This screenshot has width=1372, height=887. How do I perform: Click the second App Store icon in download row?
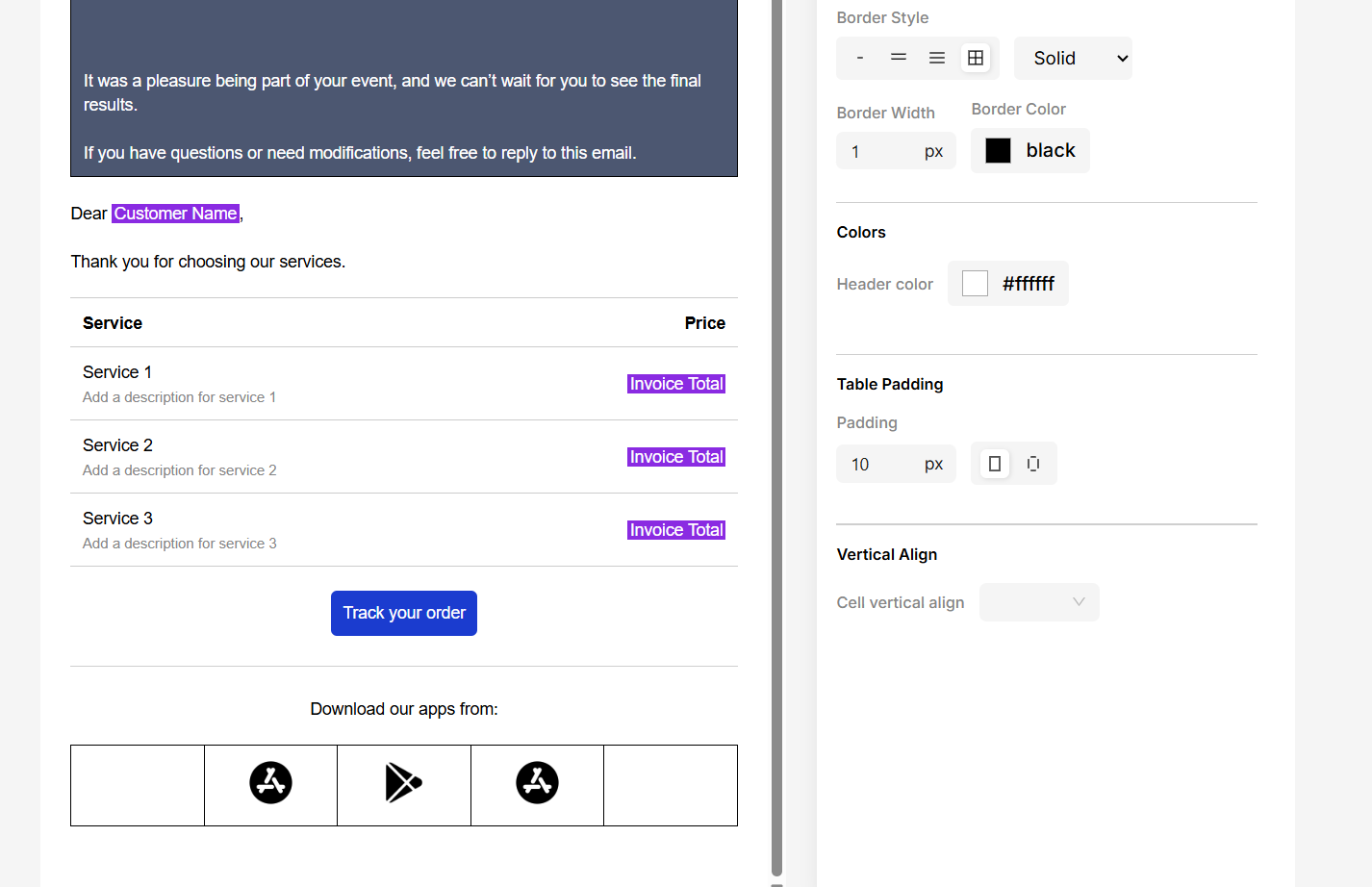(x=537, y=782)
